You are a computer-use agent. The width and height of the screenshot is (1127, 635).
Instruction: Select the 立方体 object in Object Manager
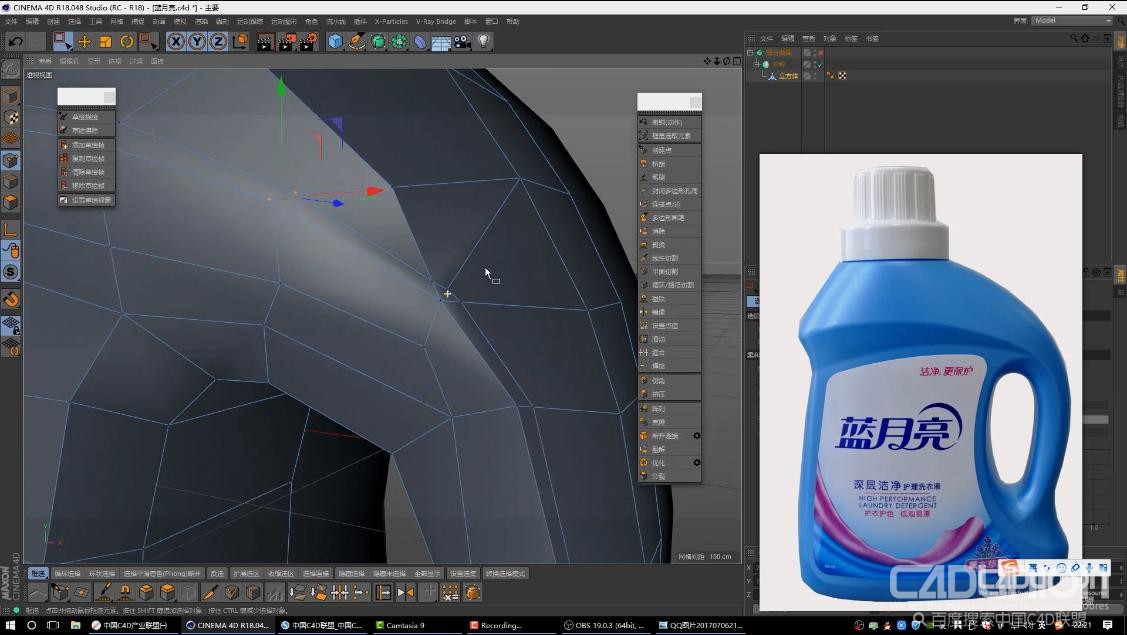point(788,76)
